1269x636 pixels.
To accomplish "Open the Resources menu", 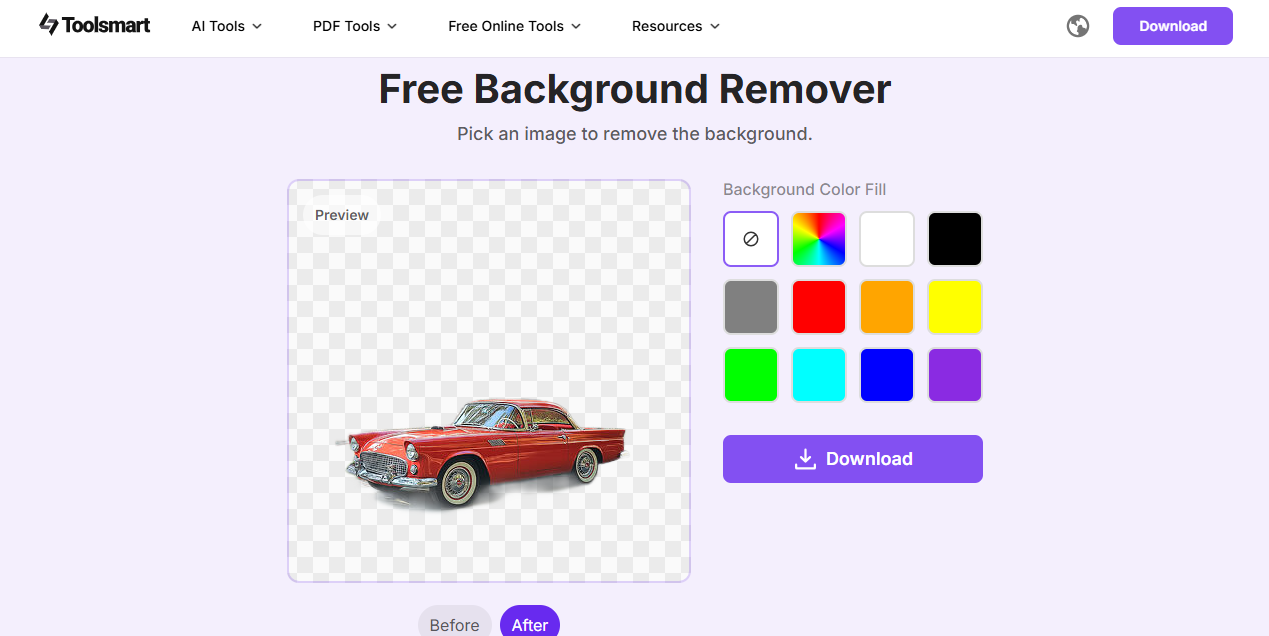I will [675, 26].
